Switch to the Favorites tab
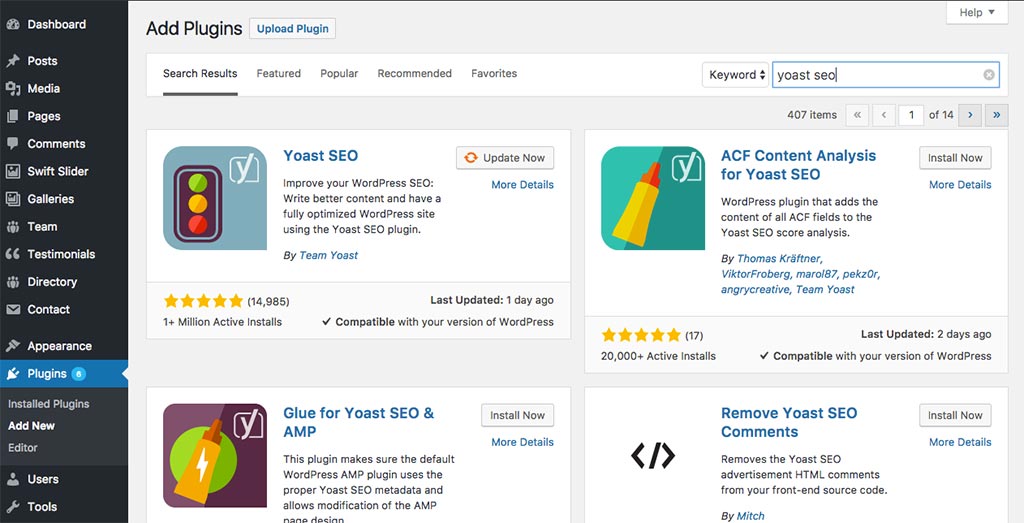The height and width of the screenshot is (523, 1024). pos(494,74)
